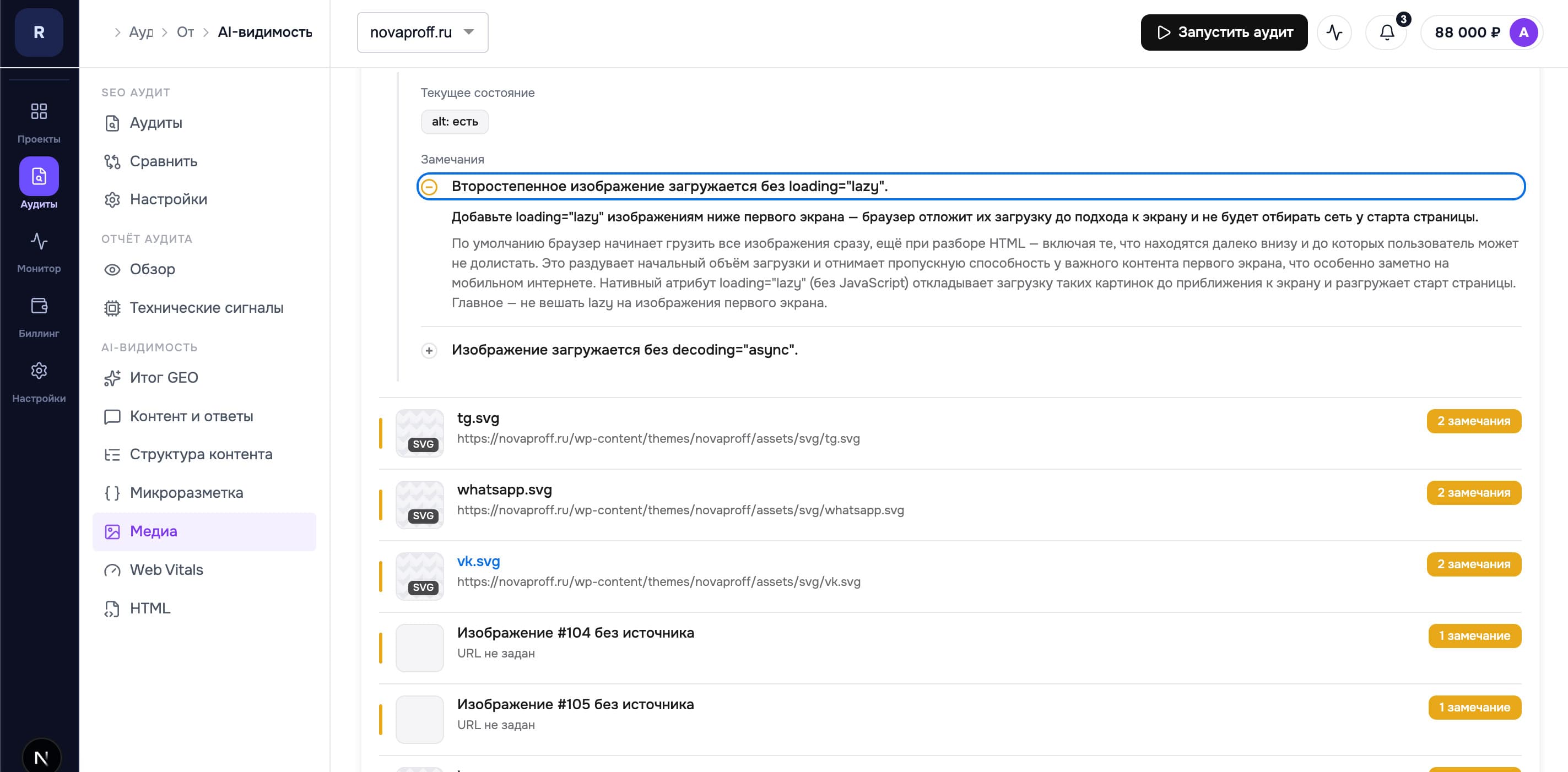
Task: Click the alt: есть status chip
Action: pos(455,122)
